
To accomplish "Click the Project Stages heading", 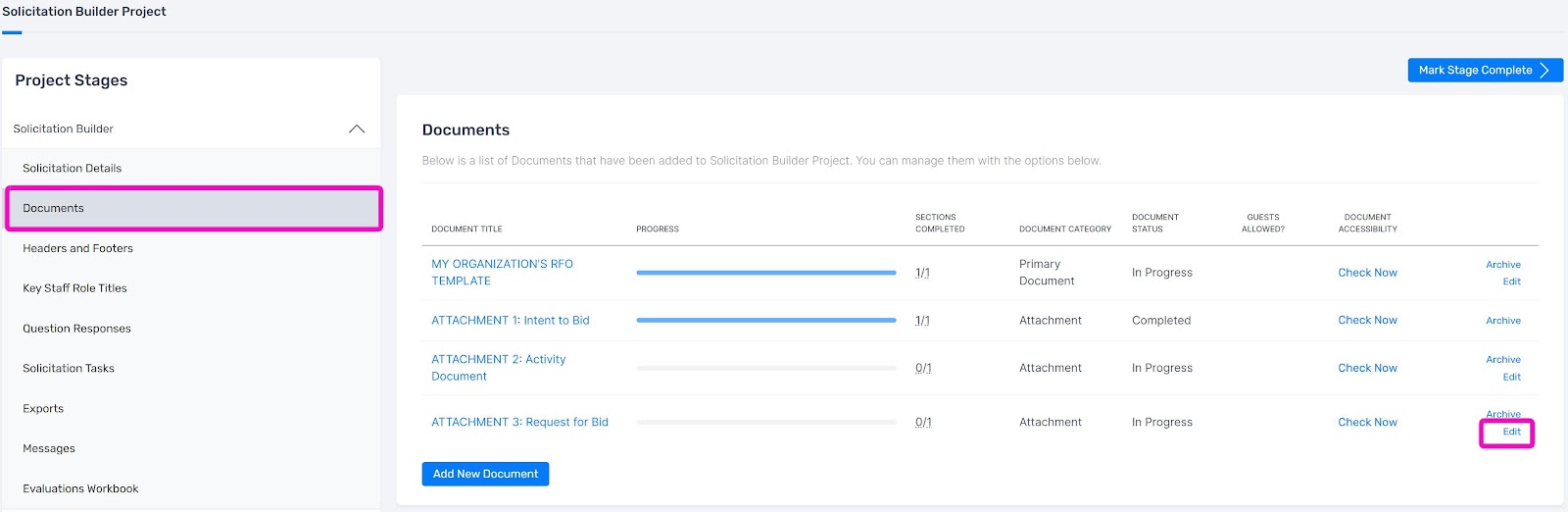I will tap(71, 80).
